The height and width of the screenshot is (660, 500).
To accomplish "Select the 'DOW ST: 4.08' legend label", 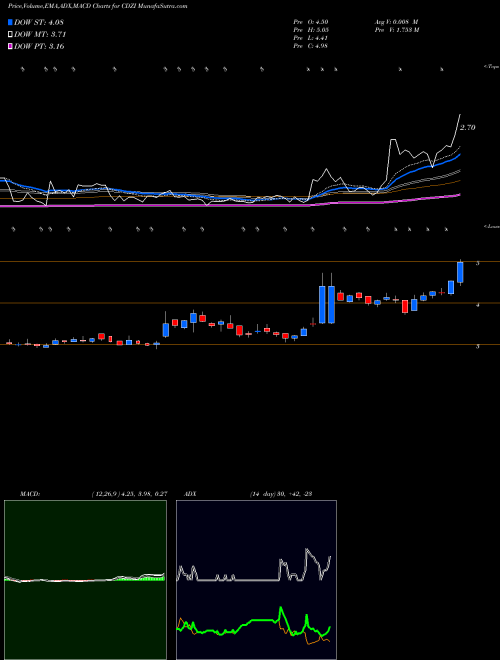I will pyautogui.click(x=39, y=22).
